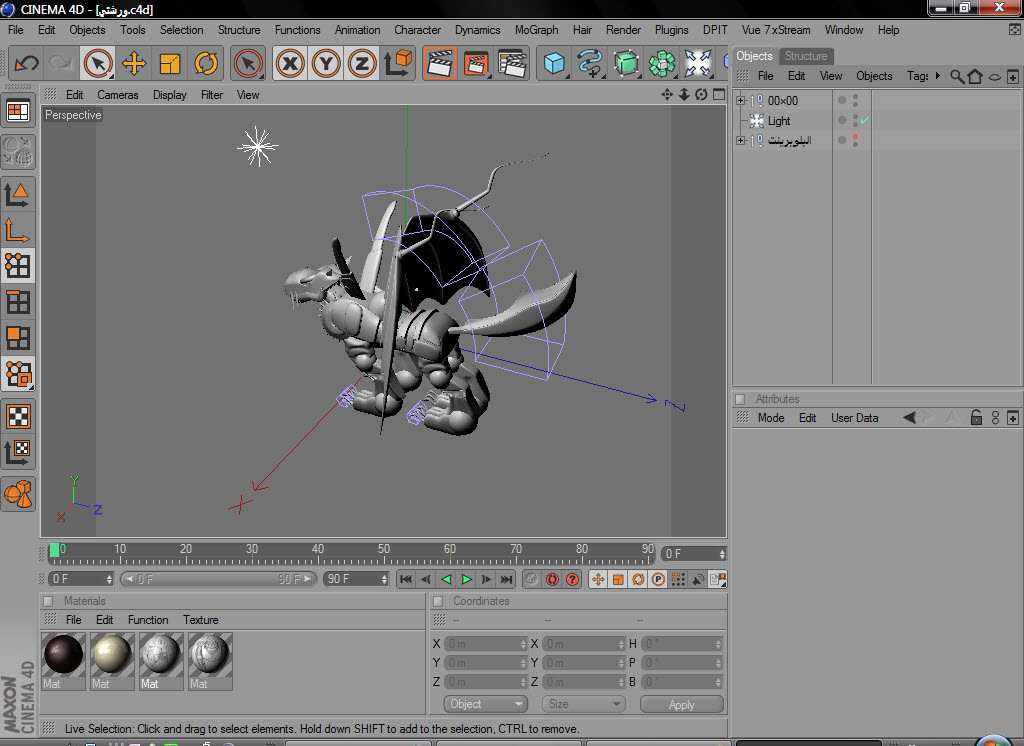Select the dark maroon material swatch
Viewport: 1024px width, 746px height.
(64, 654)
